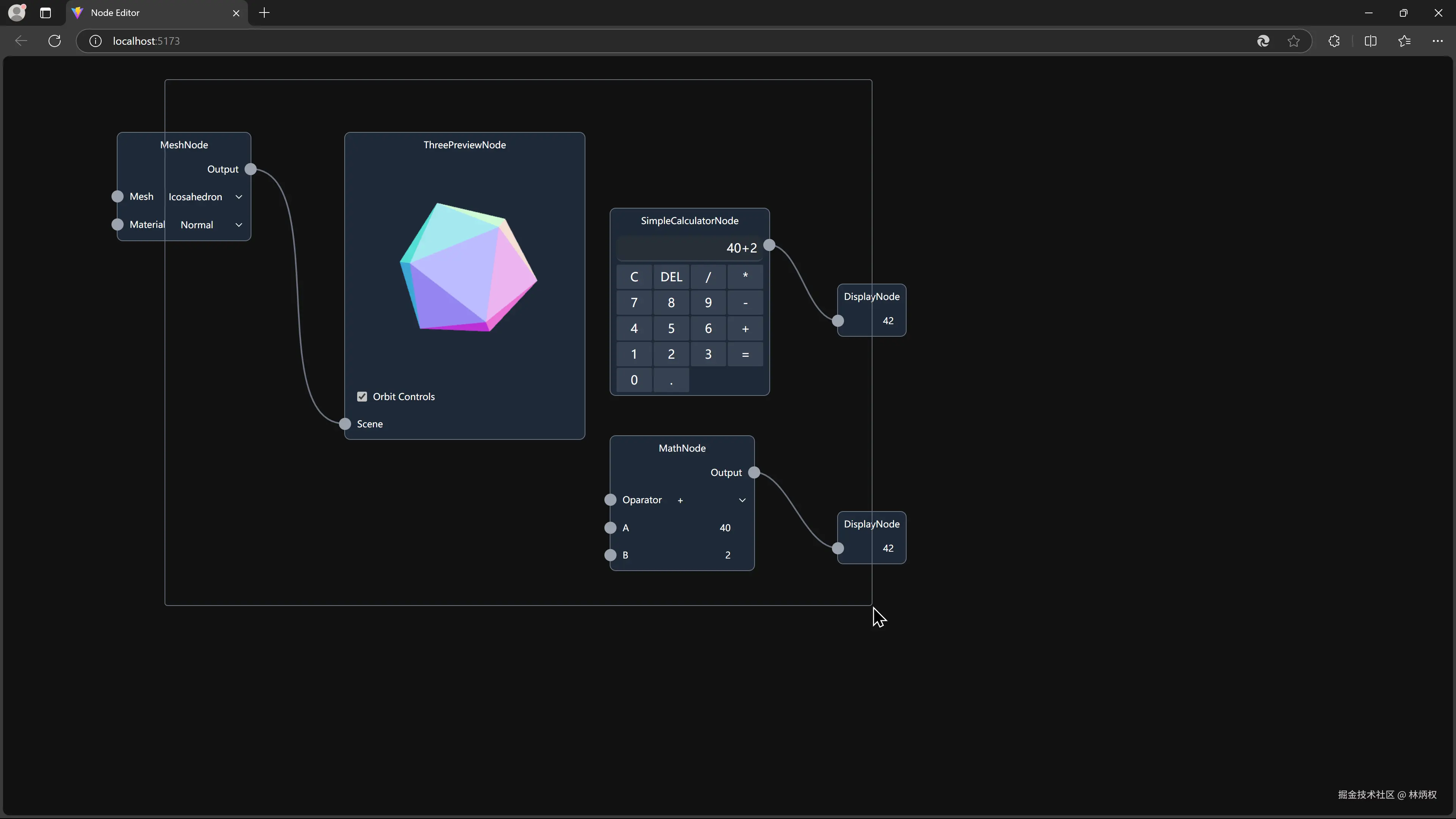The image size is (1456, 819).
Task: Open browser extensions icon
Action: coord(1334,41)
